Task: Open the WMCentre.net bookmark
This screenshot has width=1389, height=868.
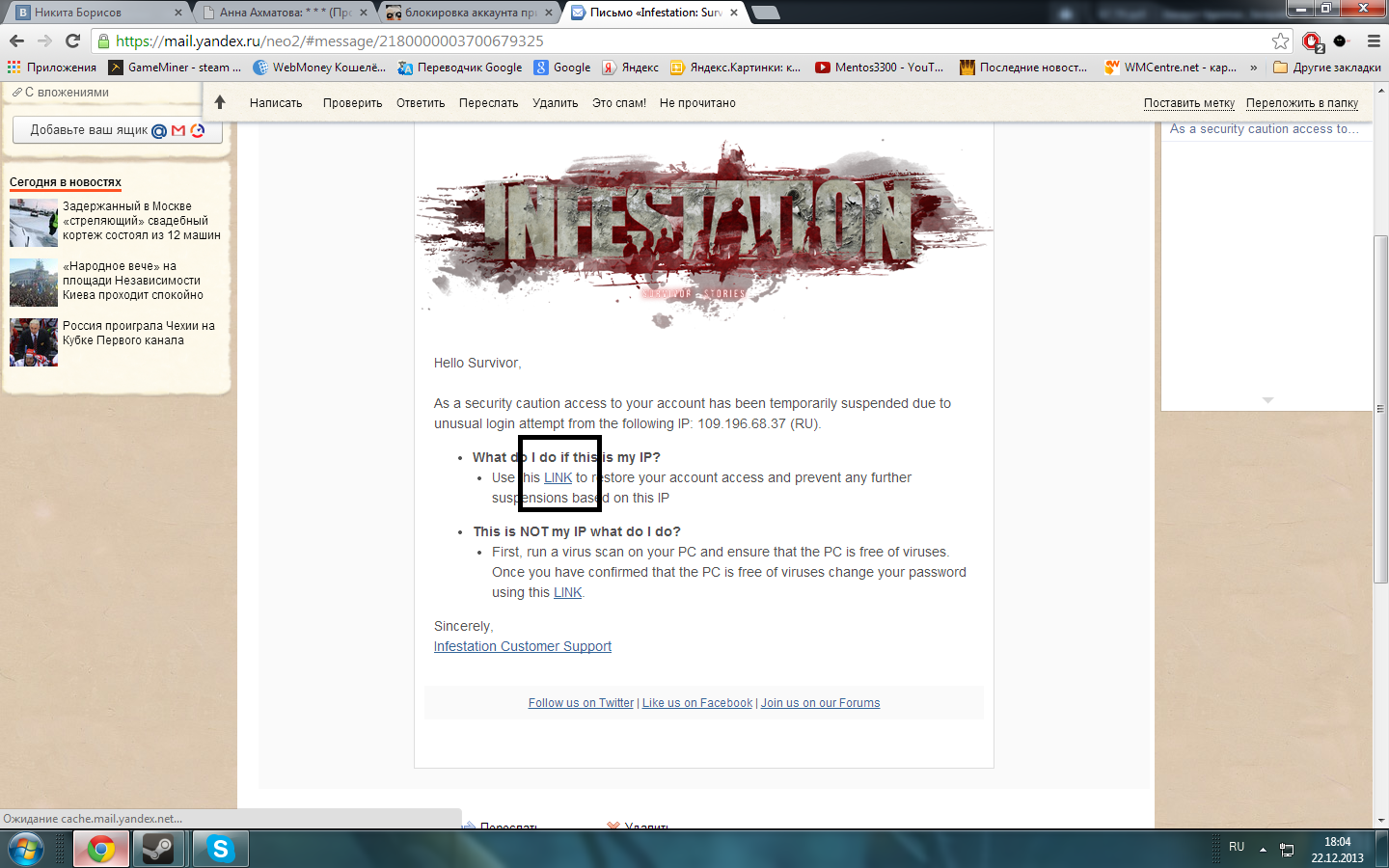Action: 1171,68
